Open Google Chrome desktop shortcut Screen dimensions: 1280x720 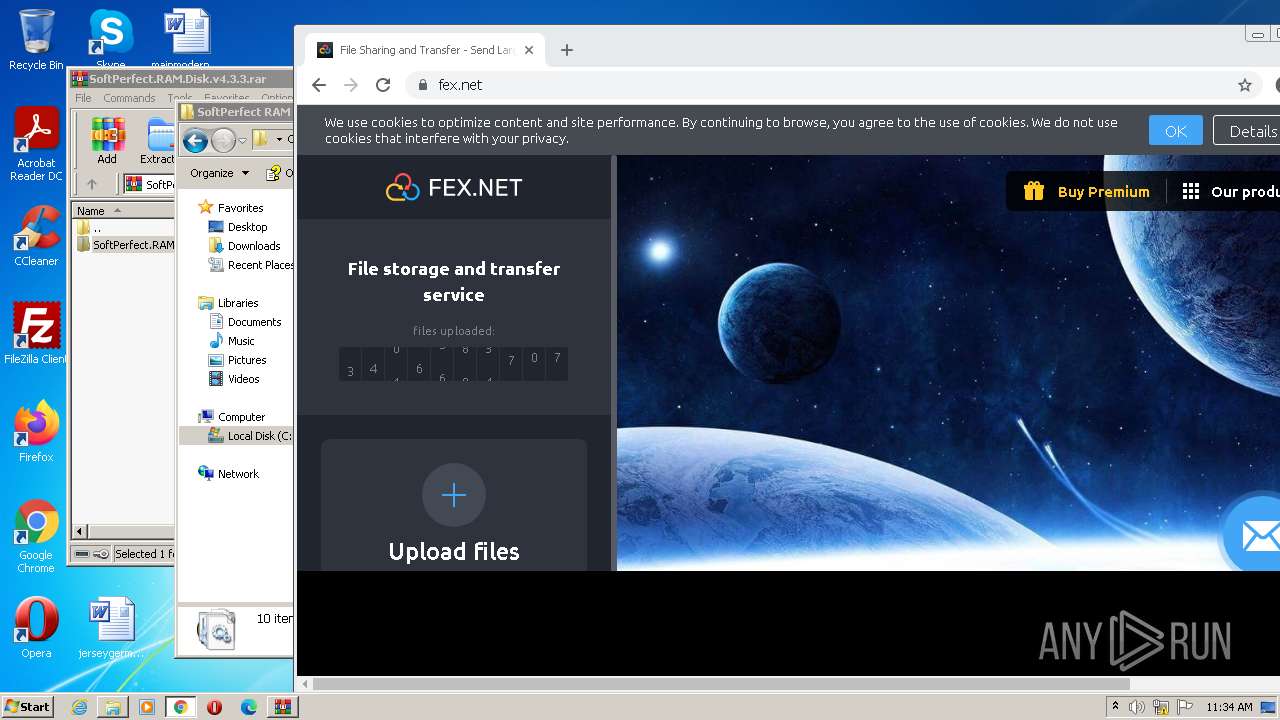point(36,537)
